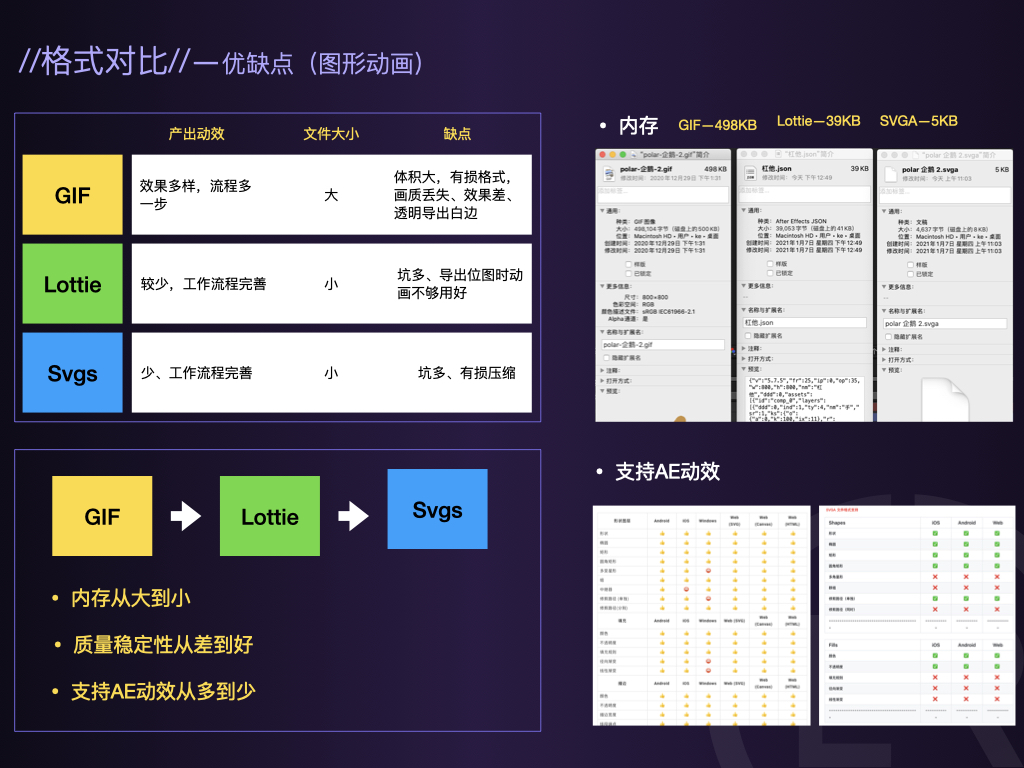1024x768 pixels.
Task: Toggle 隐藏扩展名 checkbox in the 杠他.json info window
Action: [748, 336]
